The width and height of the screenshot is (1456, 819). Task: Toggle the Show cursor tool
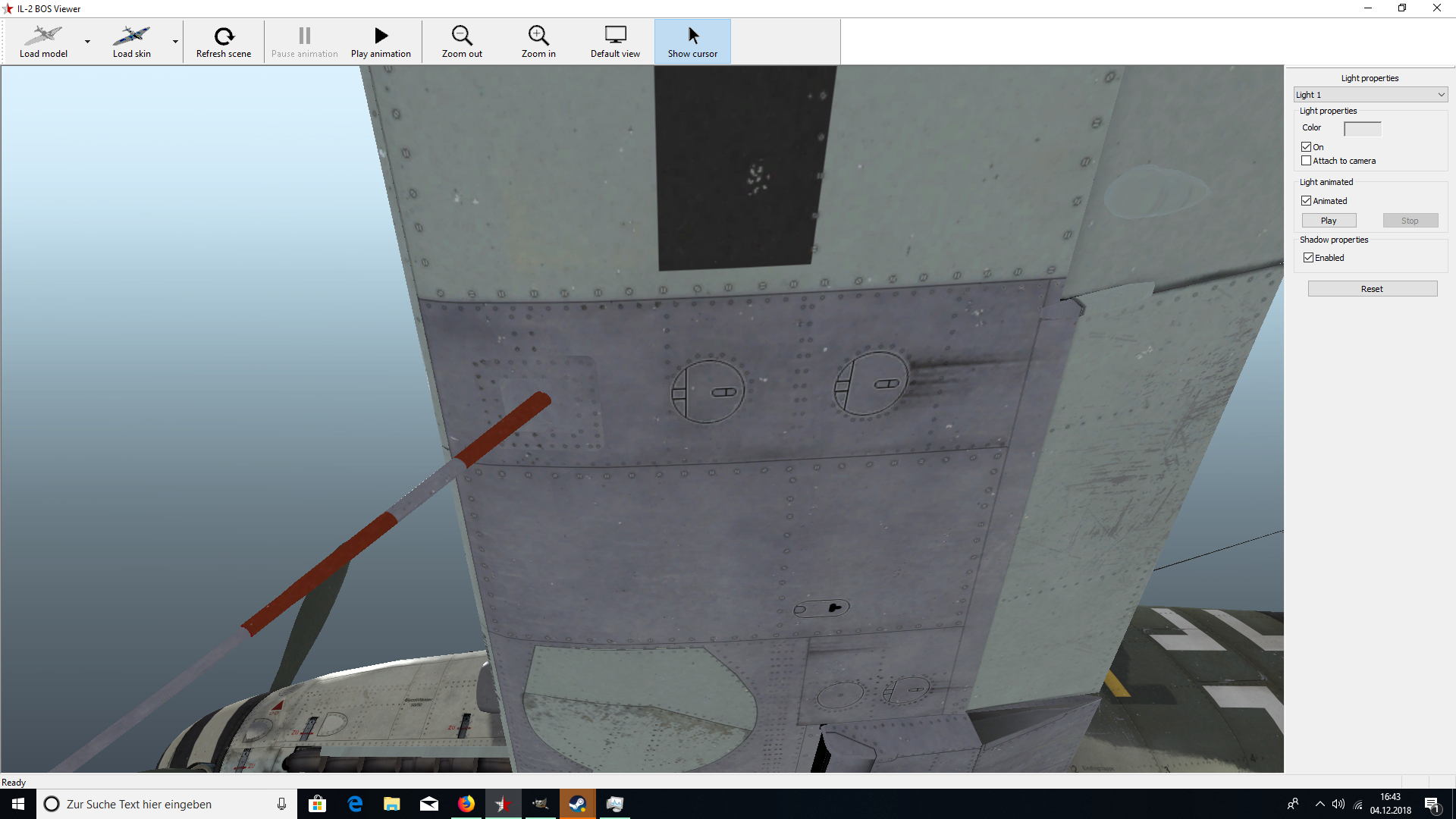tap(692, 42)
